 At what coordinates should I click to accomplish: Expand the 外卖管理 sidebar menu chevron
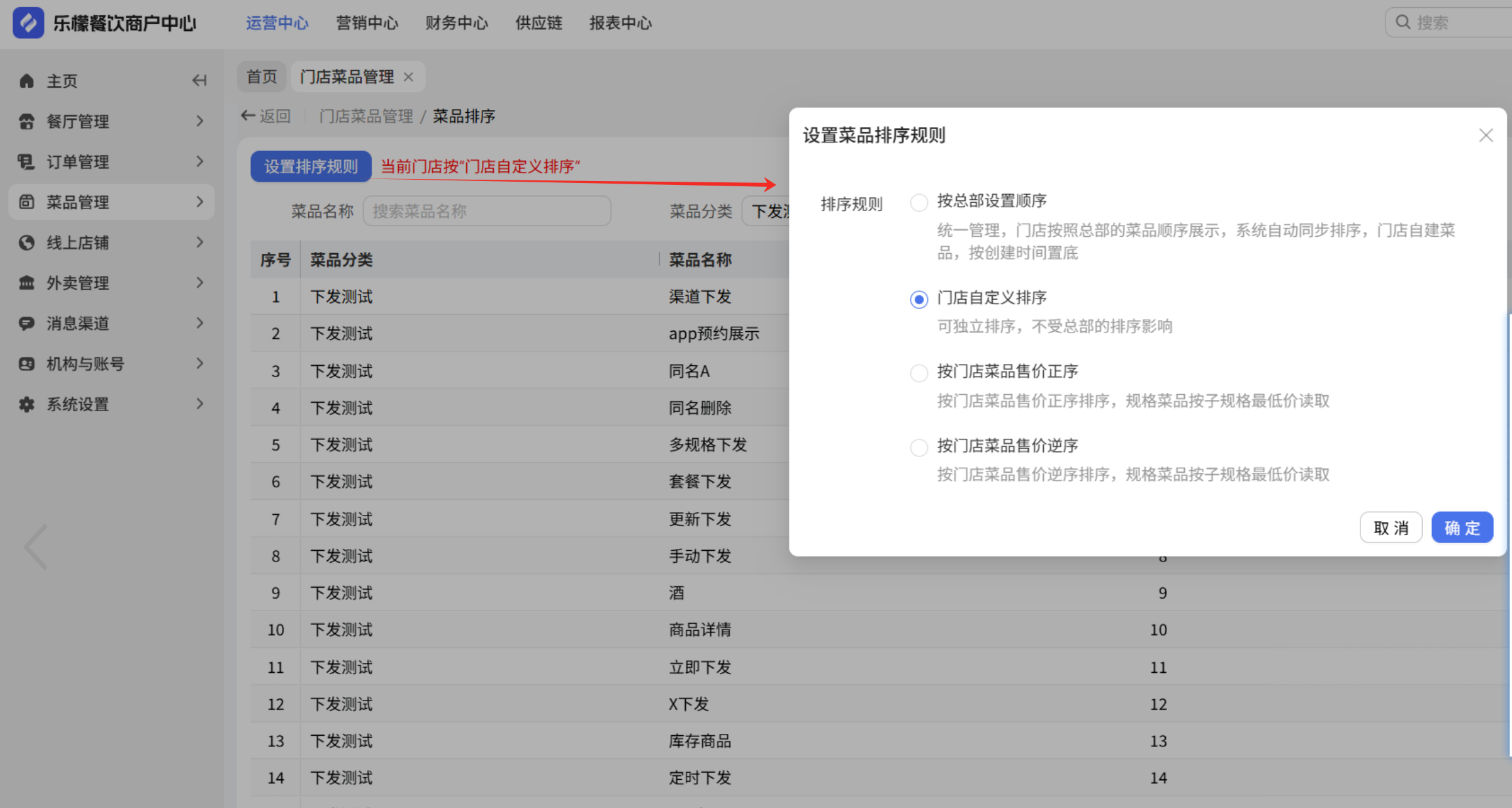tap(200, 283)
